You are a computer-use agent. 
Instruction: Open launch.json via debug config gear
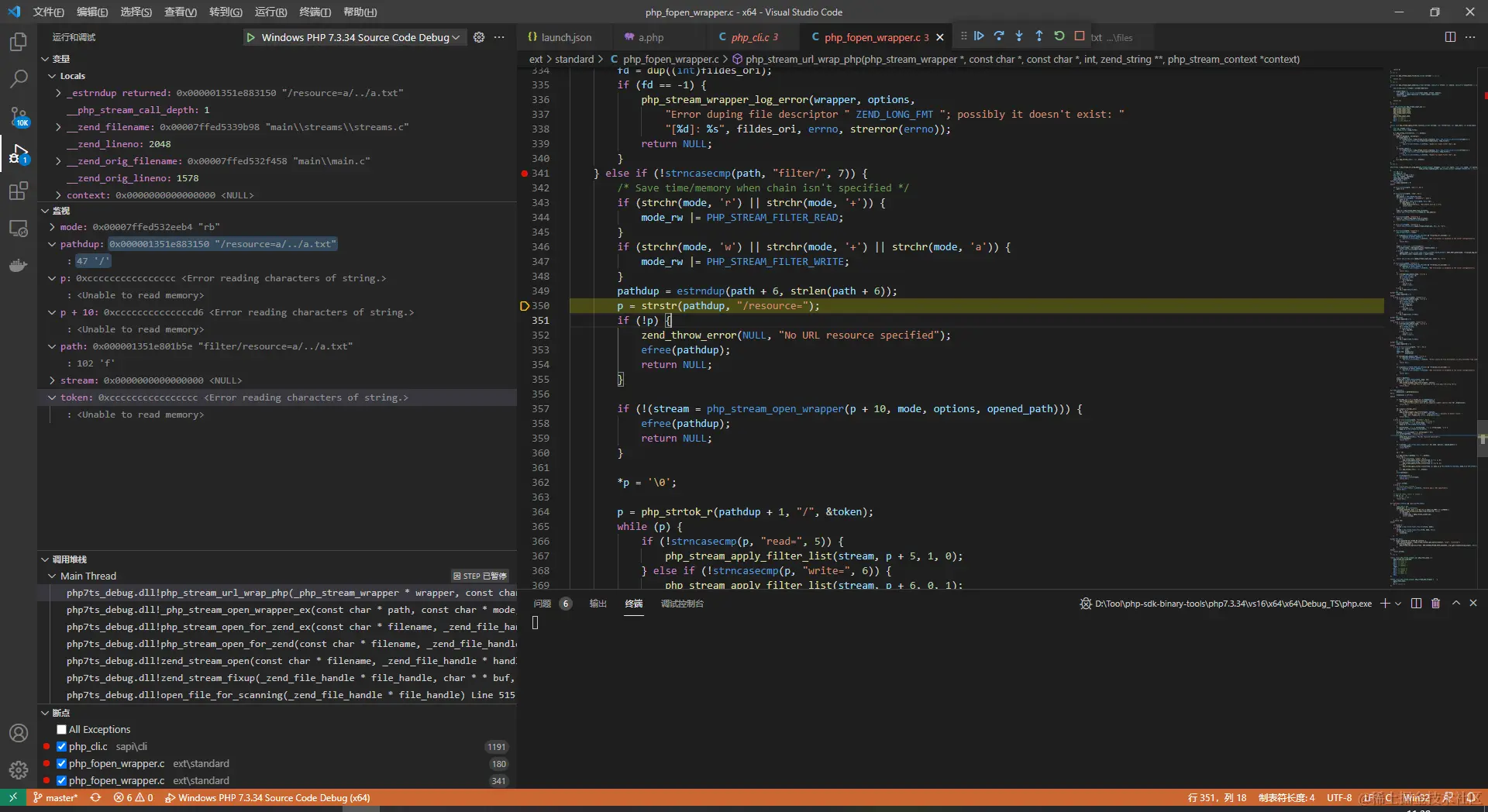[x=479, y=37]
